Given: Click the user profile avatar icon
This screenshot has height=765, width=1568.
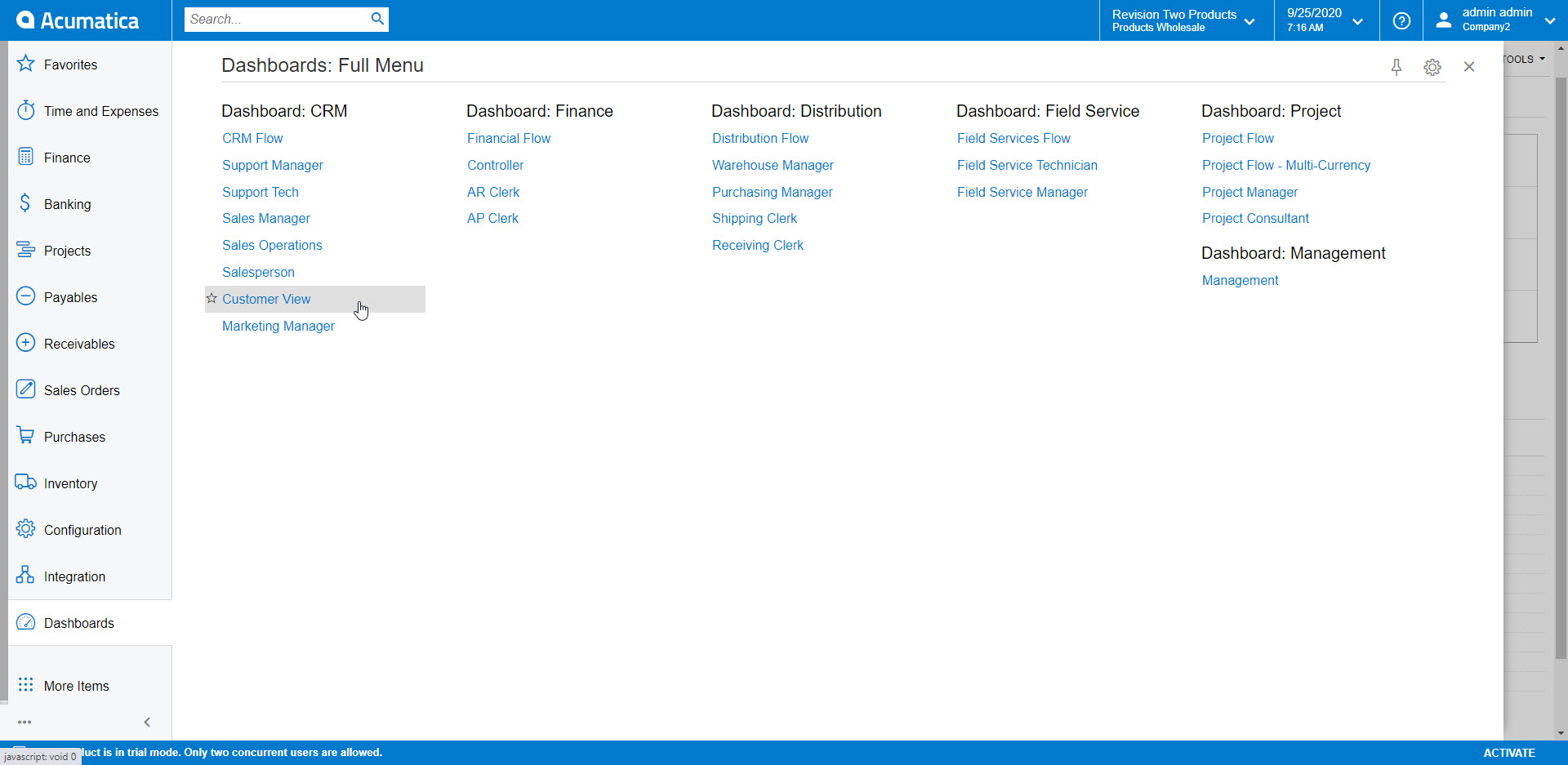Looking at the screenshot, I should click(x=1444, y=20).
